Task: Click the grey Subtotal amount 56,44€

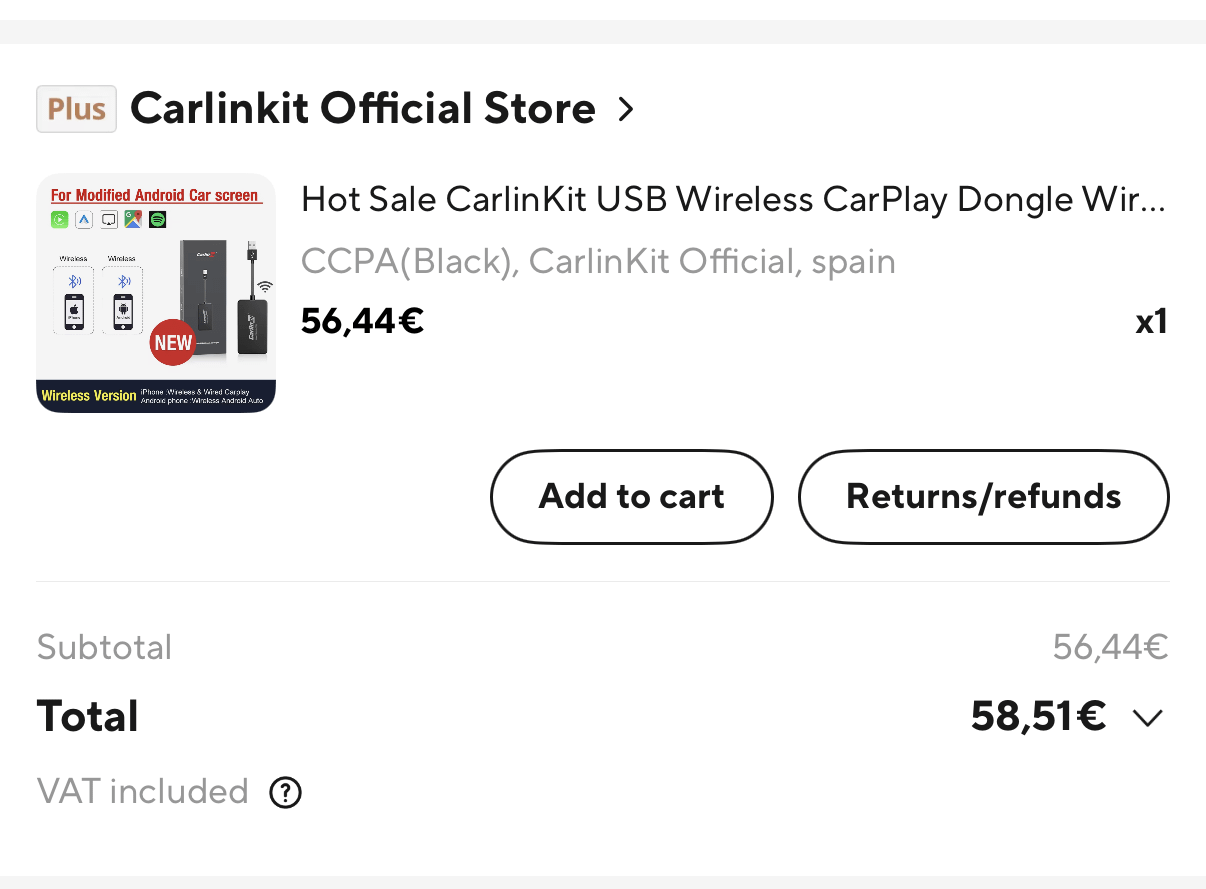Action: (x=1110, y=647)
